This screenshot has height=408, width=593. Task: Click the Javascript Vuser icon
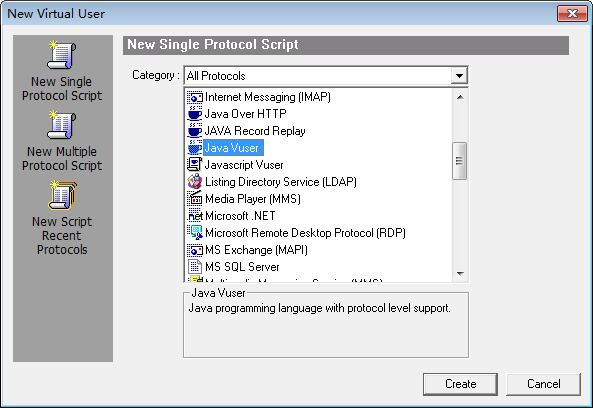(195, 165)
